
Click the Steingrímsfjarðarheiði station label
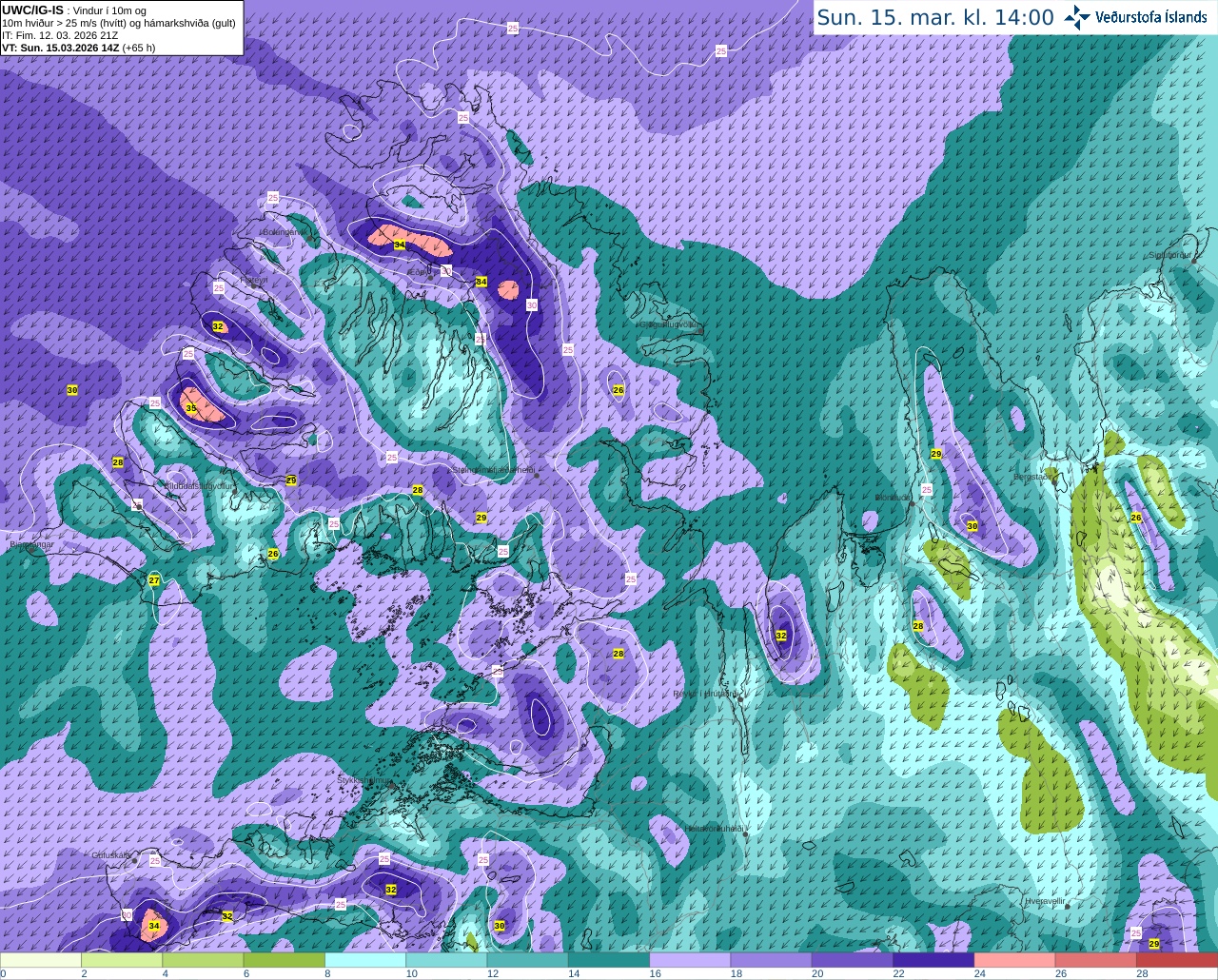click(492, 469)
